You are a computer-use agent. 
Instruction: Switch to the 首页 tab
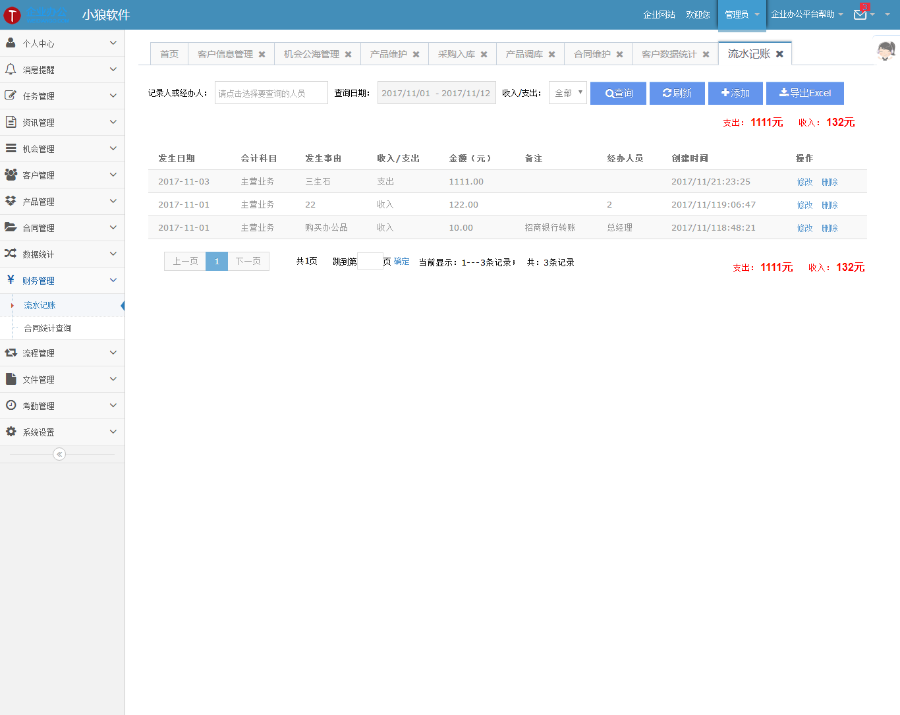tap(169, 54)
